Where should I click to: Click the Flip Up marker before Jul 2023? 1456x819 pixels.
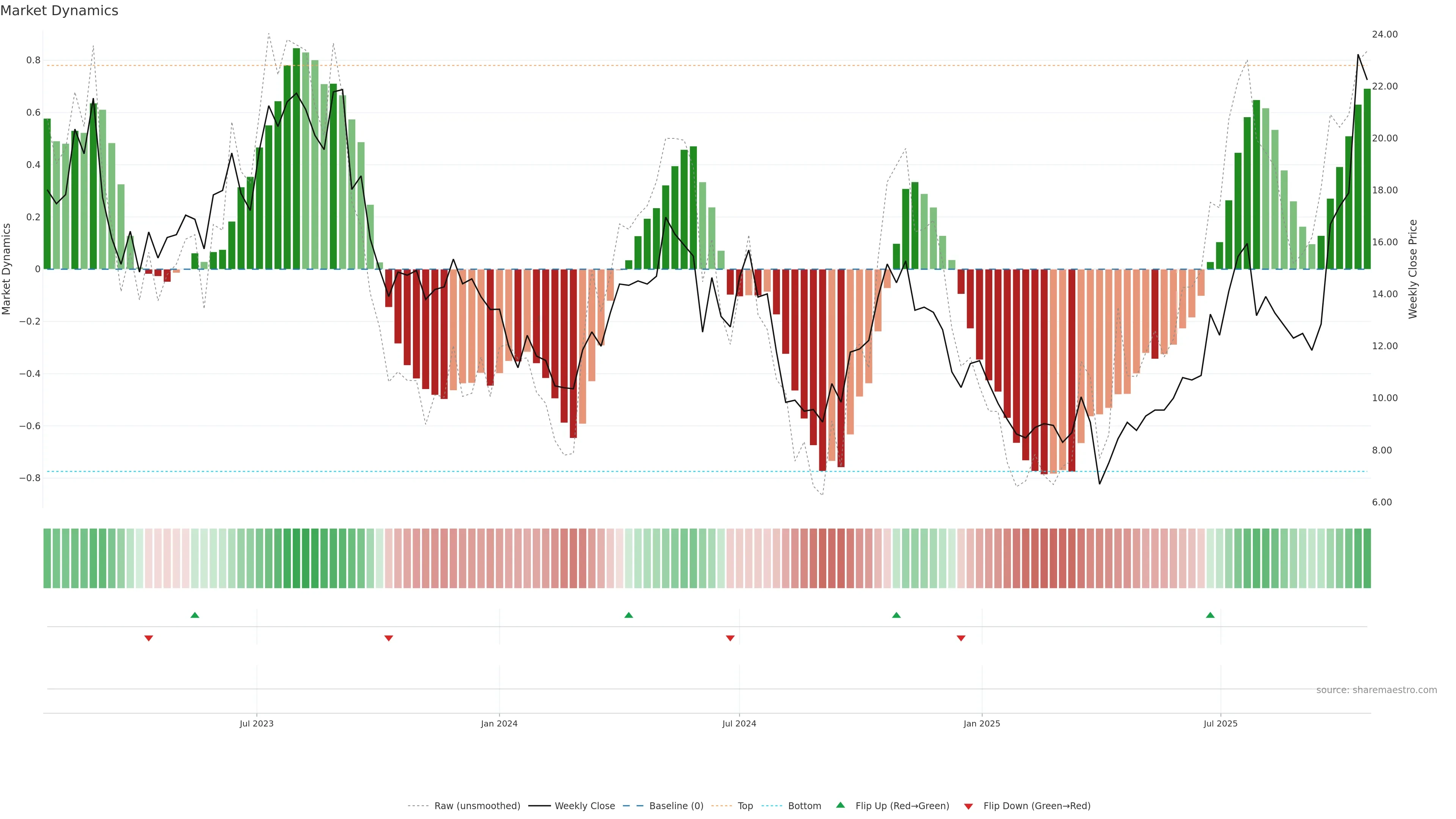(x=195, y=615)
